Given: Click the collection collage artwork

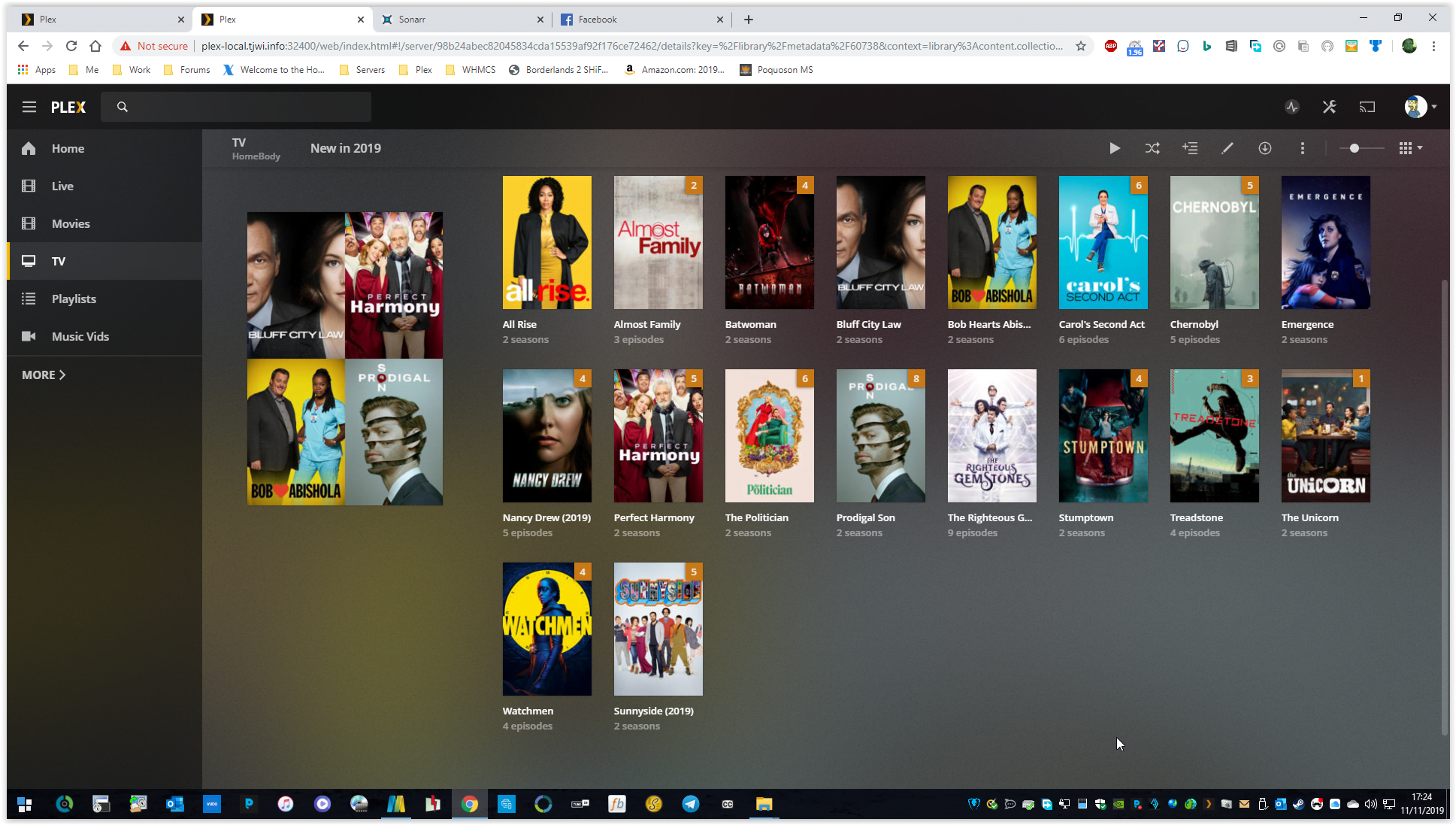Looking at the screenshot, I should 345,358.
